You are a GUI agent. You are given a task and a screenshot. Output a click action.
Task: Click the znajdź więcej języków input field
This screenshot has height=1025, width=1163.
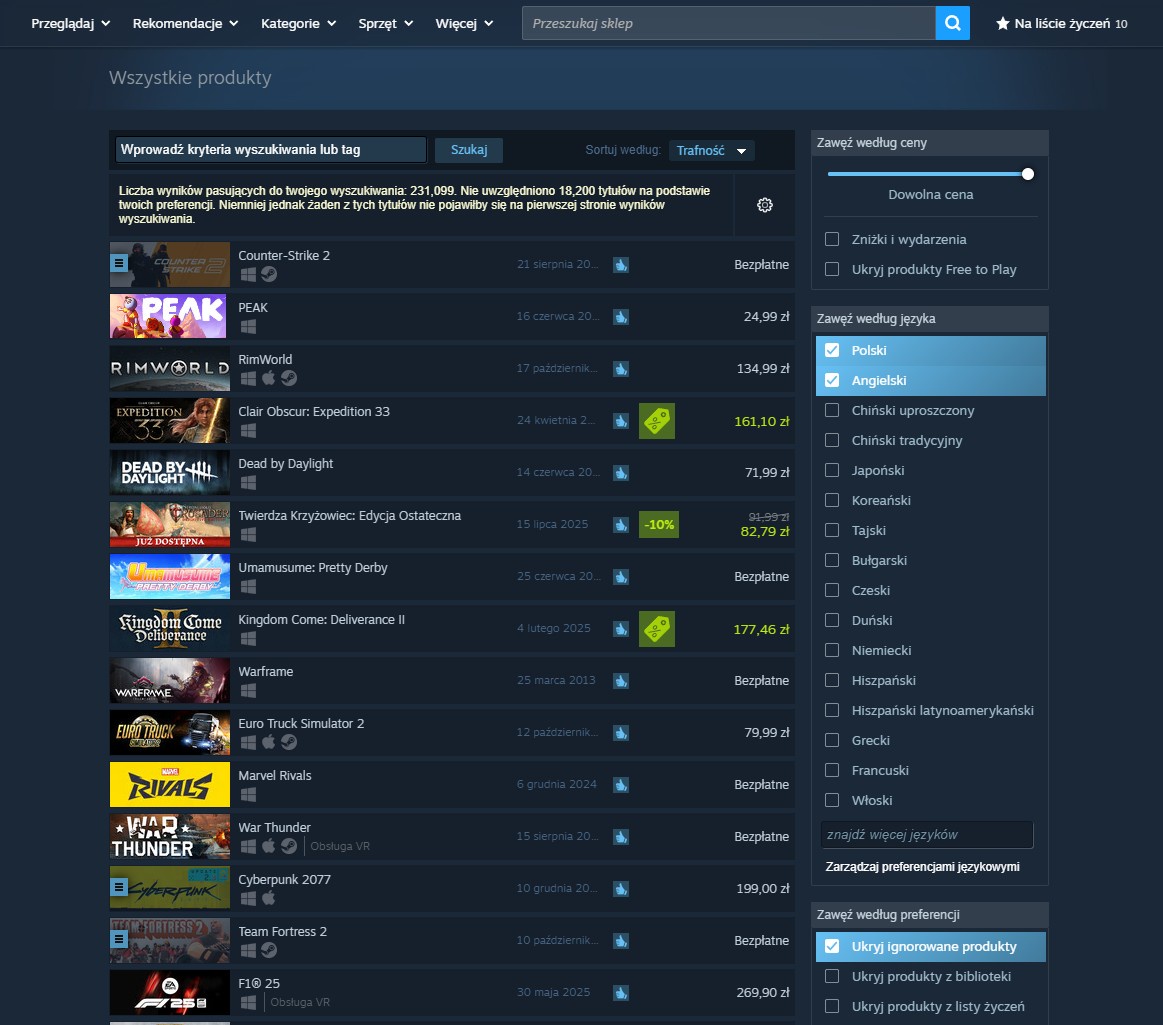pyautogui.click(x=926, y=834)
